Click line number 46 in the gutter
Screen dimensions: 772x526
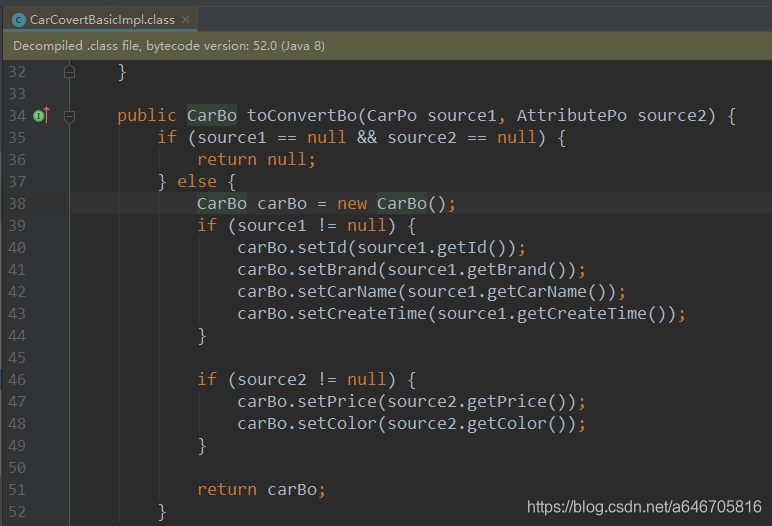click(x=16, y=380)
